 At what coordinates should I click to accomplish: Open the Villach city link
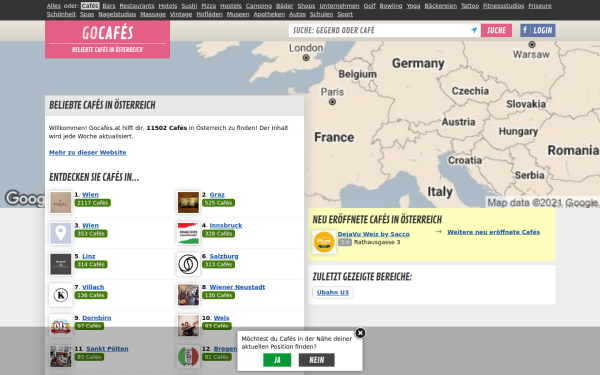tap(93, 287)
